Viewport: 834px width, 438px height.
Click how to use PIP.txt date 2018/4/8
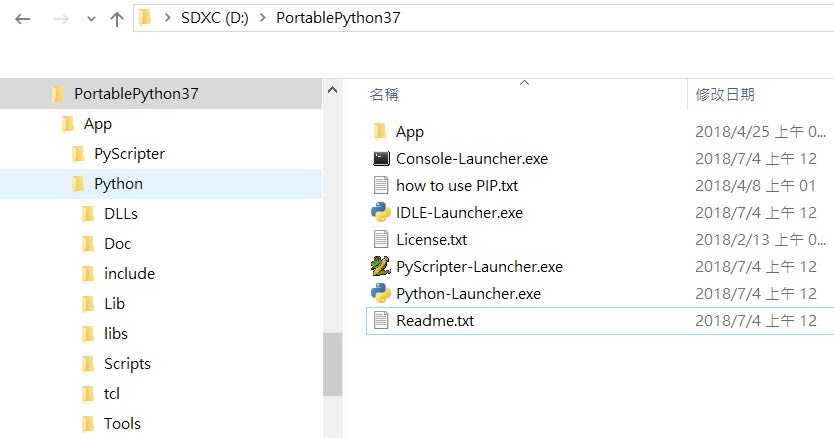(755, 186)
